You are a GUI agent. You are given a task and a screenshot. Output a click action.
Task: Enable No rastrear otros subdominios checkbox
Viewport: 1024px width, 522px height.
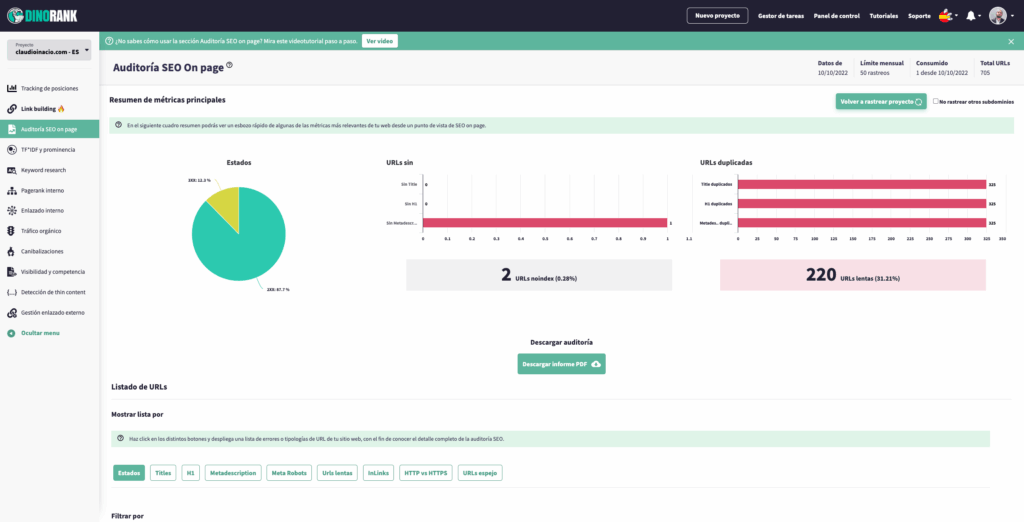point(936,101)
